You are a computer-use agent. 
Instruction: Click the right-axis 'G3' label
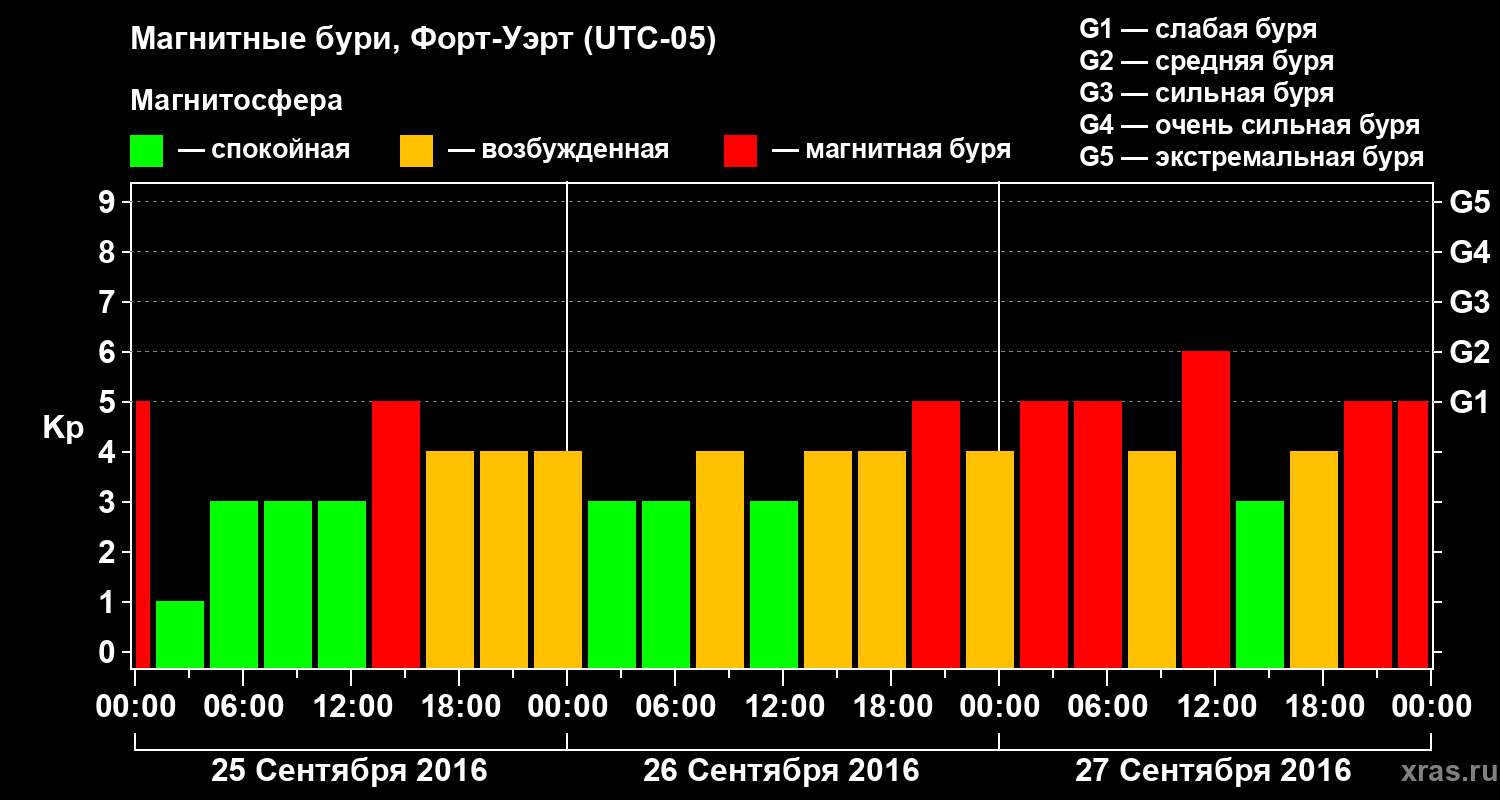(x=1470, y=302)
